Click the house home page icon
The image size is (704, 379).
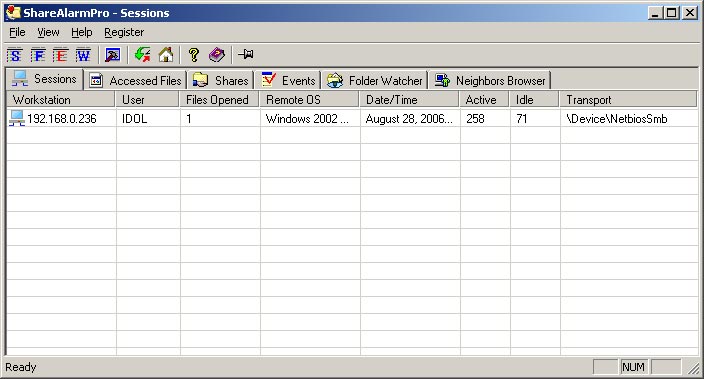166,55
